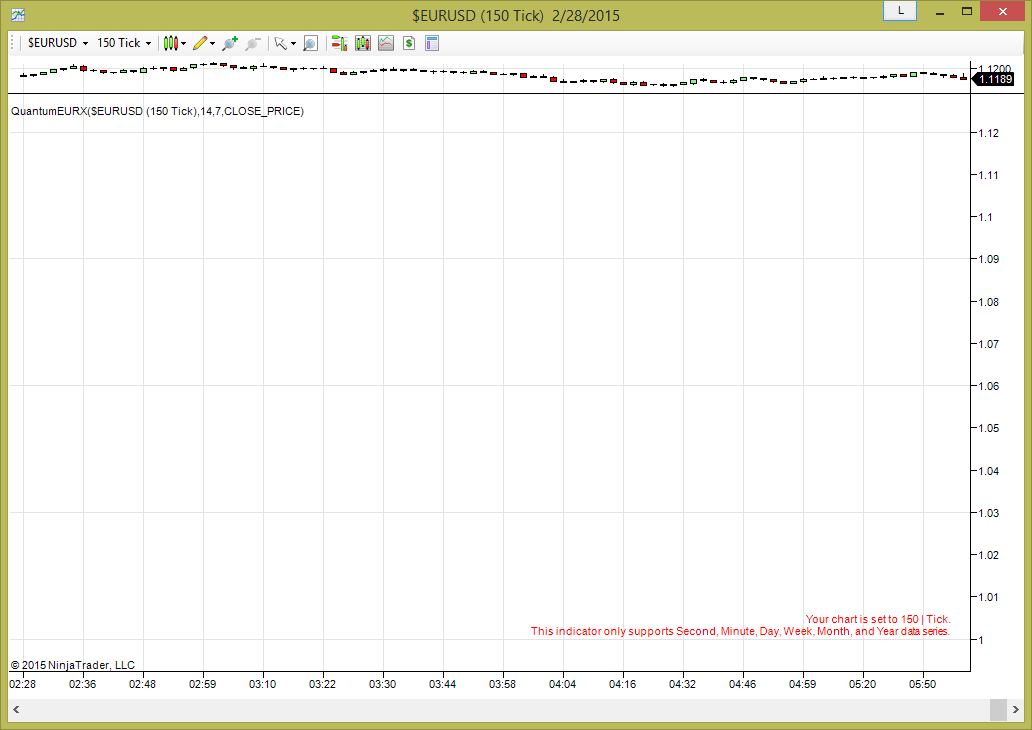Open the $EURUSD instrument dropdown
This screenshot has height=730, width=1032.
pyautogui.click(x=58, y=43)
